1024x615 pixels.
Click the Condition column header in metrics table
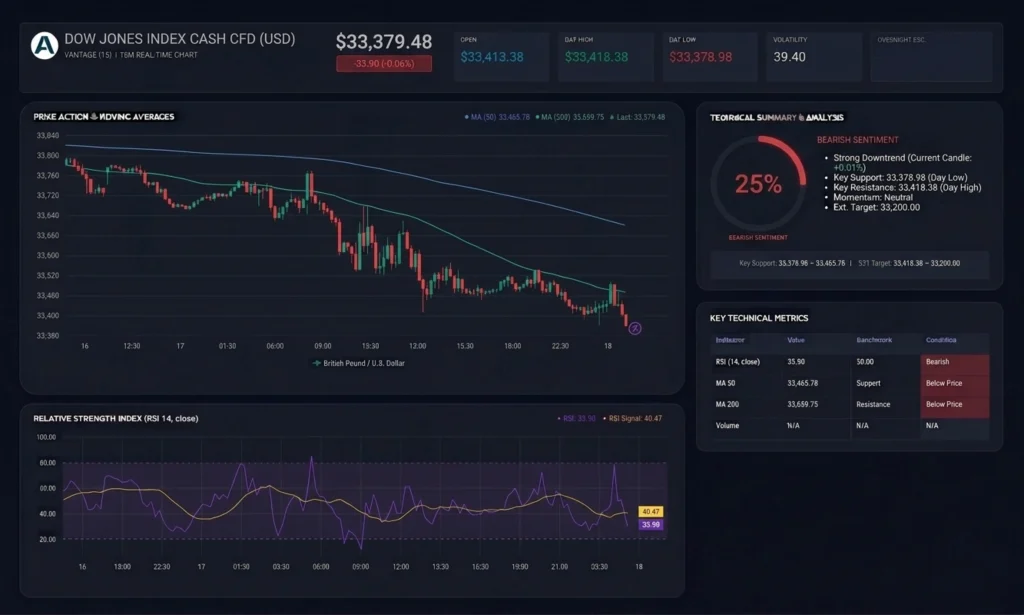(941, 340)
